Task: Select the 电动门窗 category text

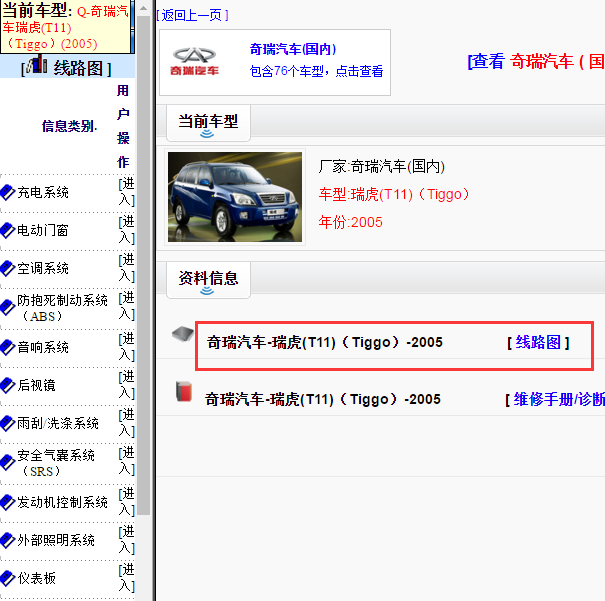Action: 43,230
